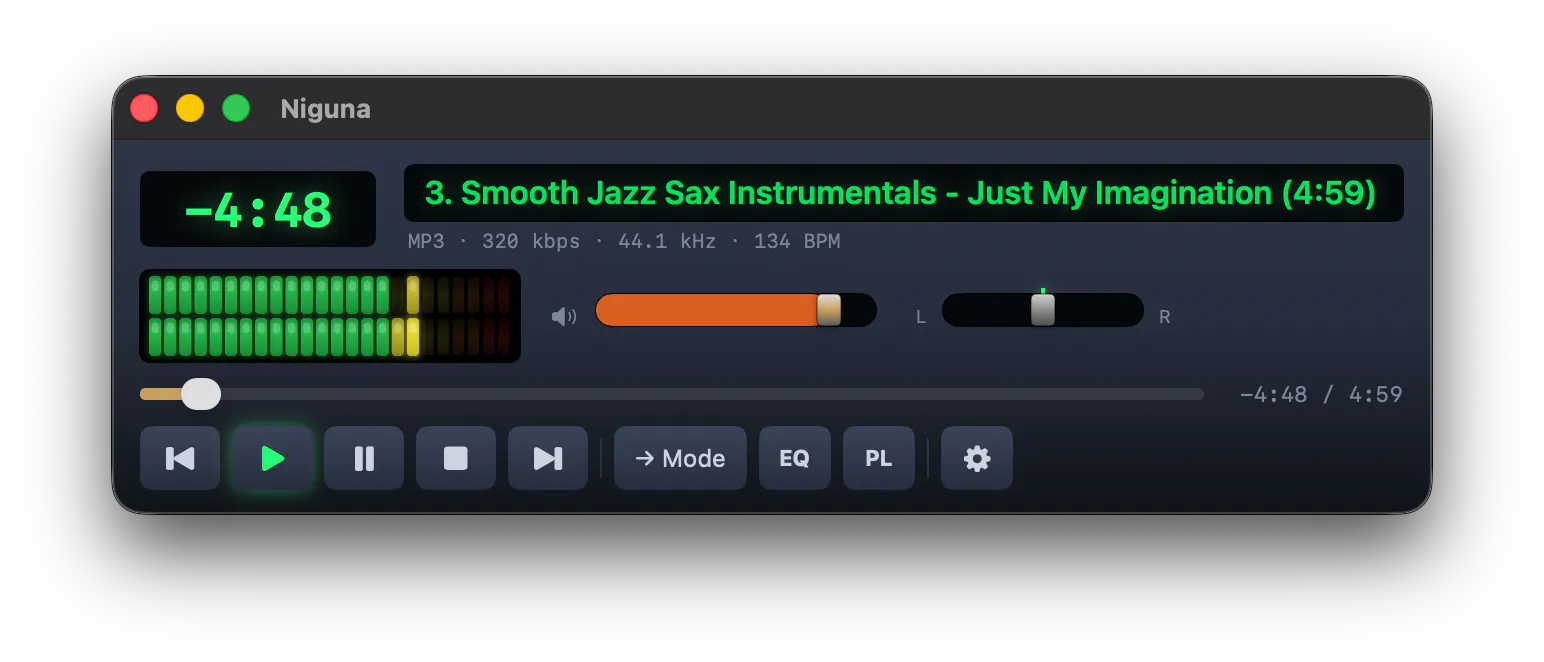The width and height of the screenshot is (1544, 662).
Task: Minimize the Niguna window
Action: (x=190, y=108)
